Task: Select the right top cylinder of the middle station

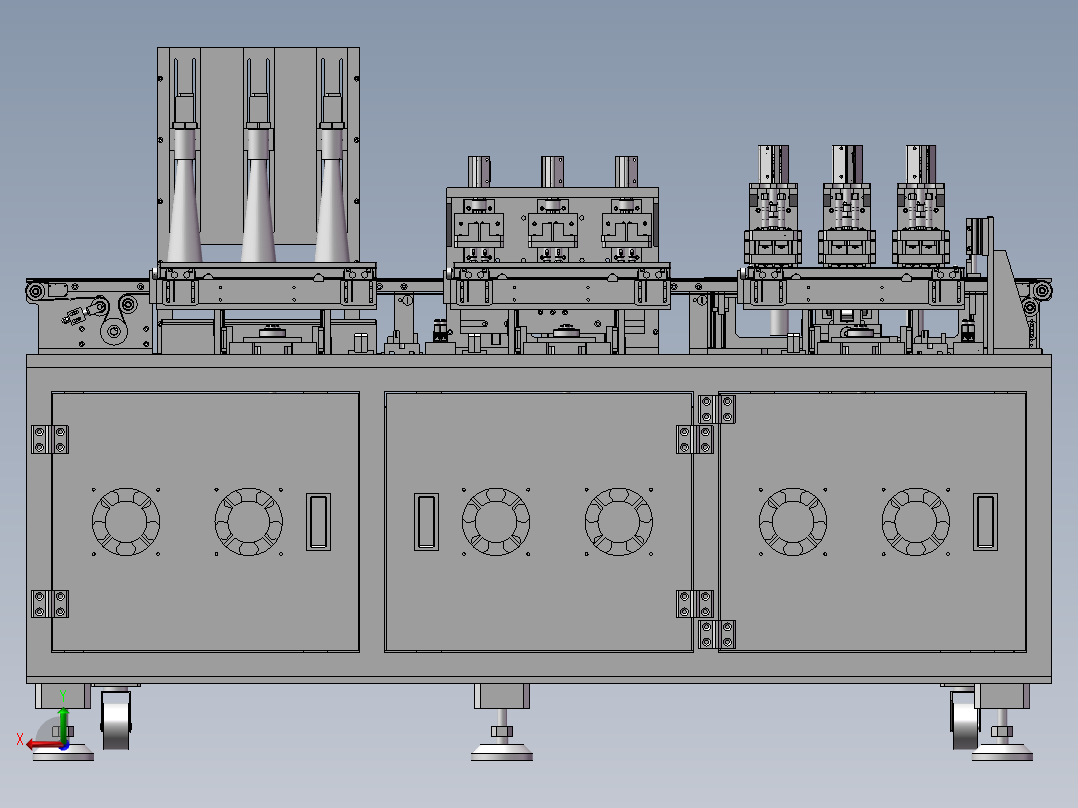Action: point(626,171)
